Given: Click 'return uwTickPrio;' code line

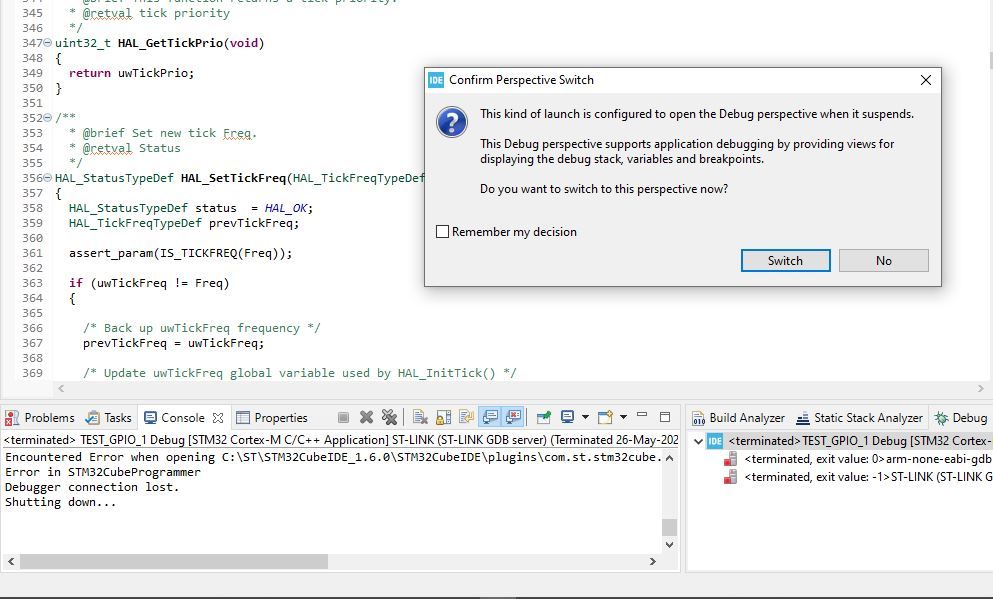Looking at the screenshot, I should tap(131, 73).
